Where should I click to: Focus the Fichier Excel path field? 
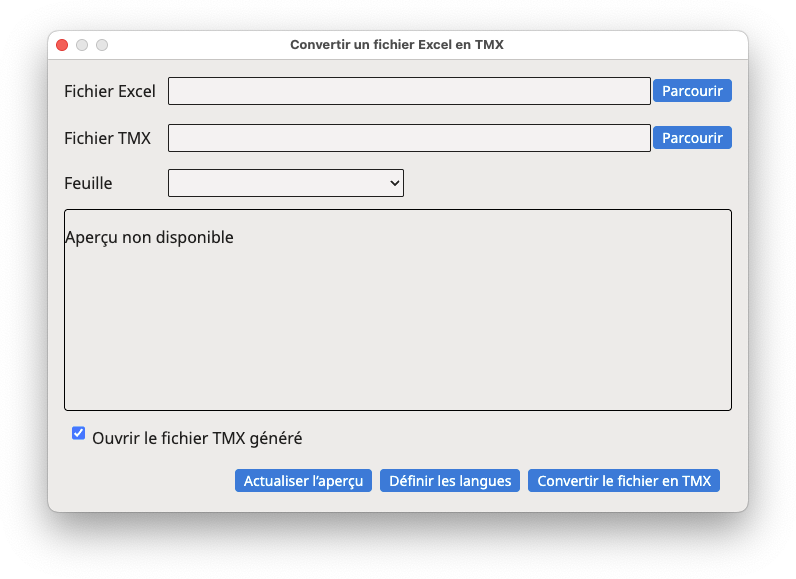coord(409,91)
